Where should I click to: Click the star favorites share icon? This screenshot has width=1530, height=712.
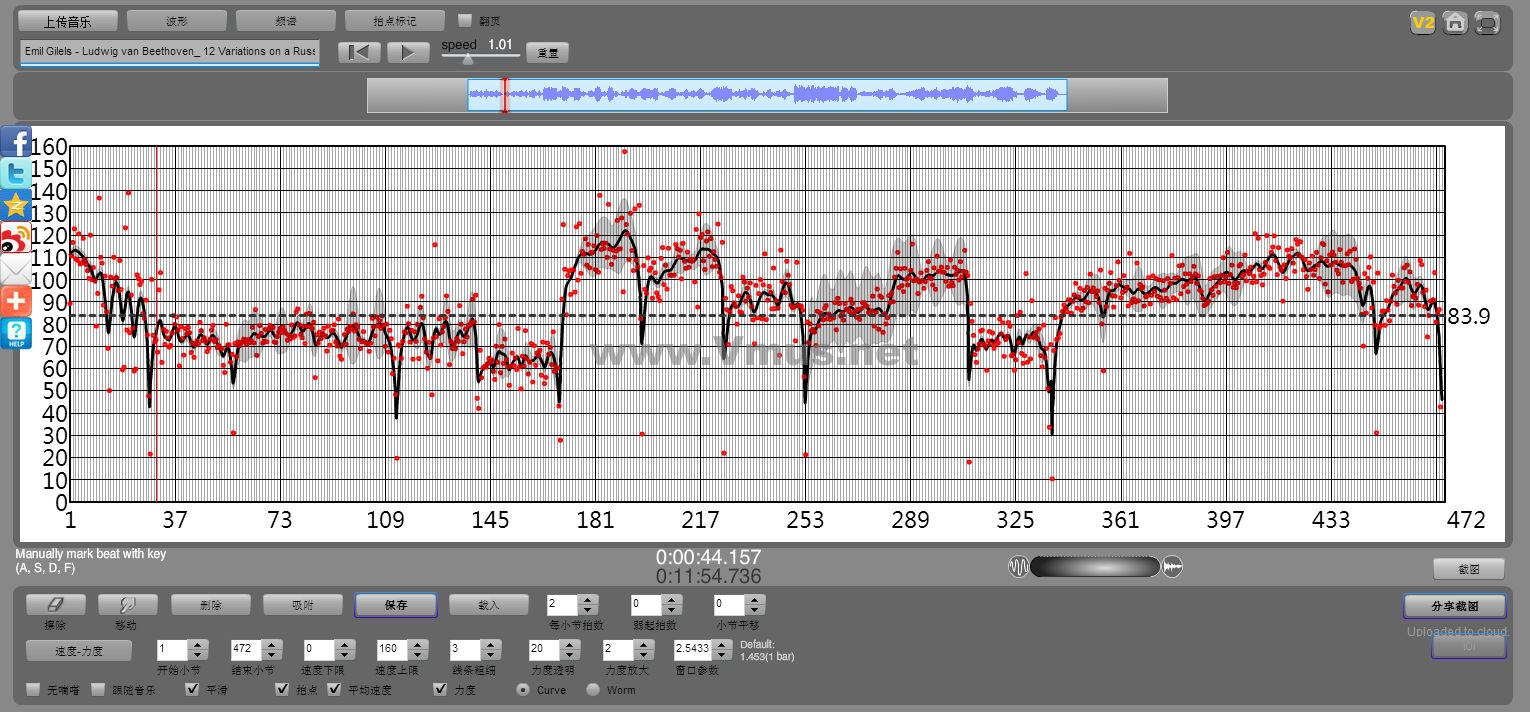[x=16, y=207]
